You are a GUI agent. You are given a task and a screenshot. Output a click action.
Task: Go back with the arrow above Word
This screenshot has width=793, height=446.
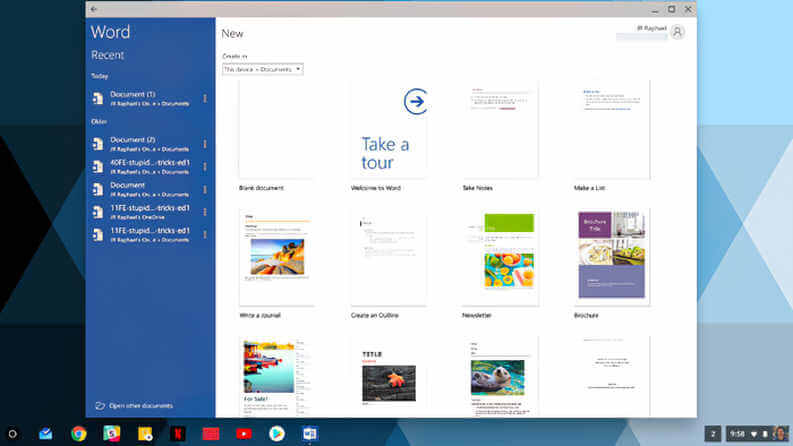[x=94, y=9]
